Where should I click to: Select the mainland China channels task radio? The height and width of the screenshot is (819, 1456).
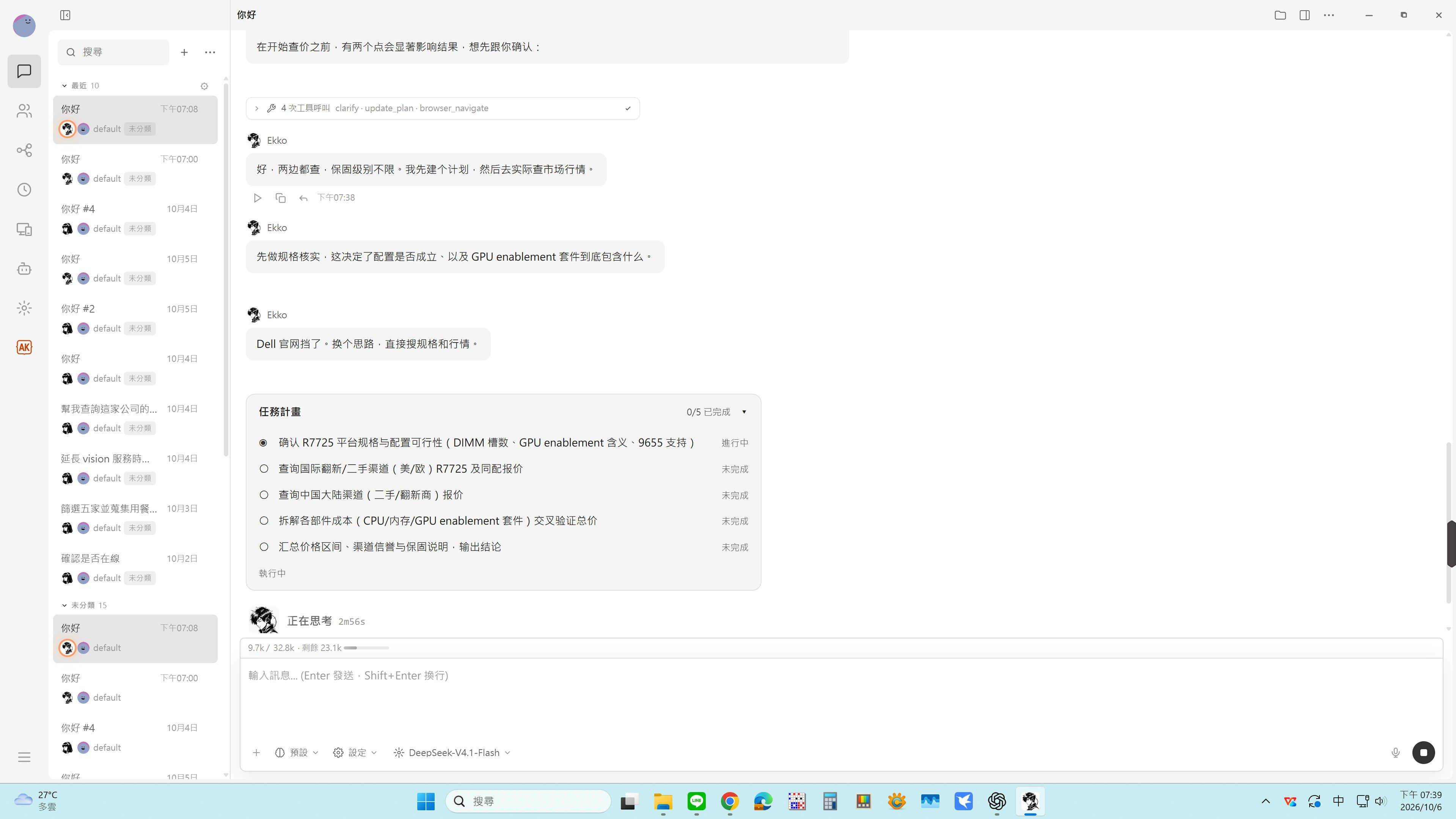(264, 495)
